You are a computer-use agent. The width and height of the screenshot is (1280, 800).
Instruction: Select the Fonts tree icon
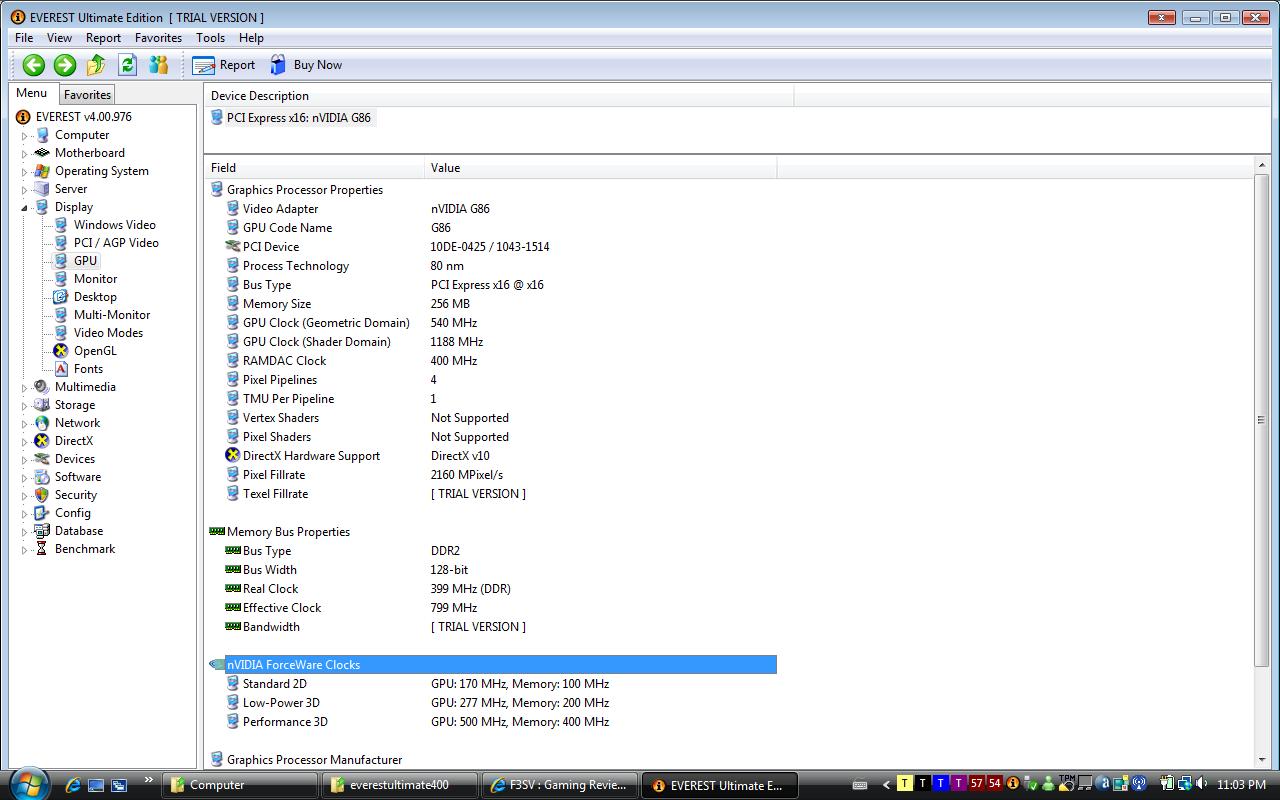(61, 369)
